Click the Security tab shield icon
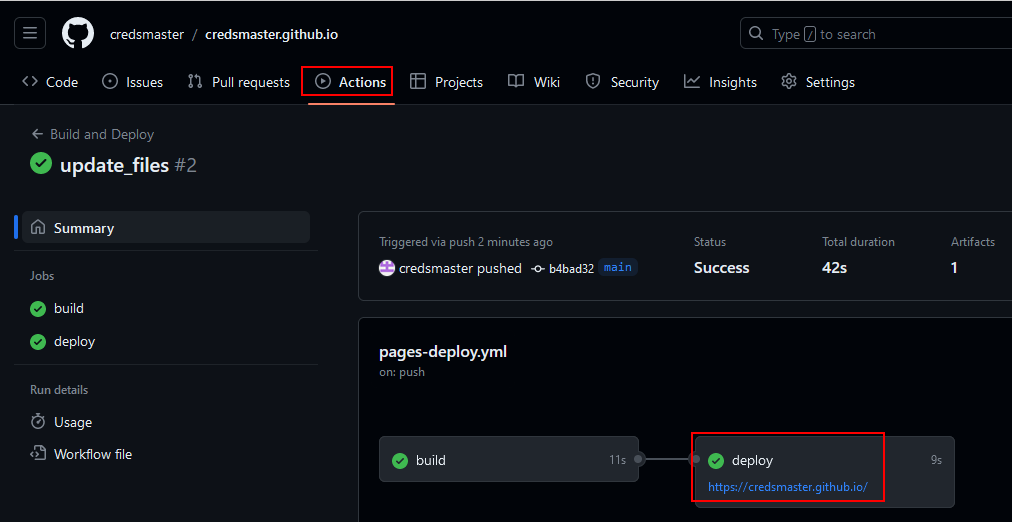The width and height of the screenshot is (1012, 522). click(x=592, y=81)
